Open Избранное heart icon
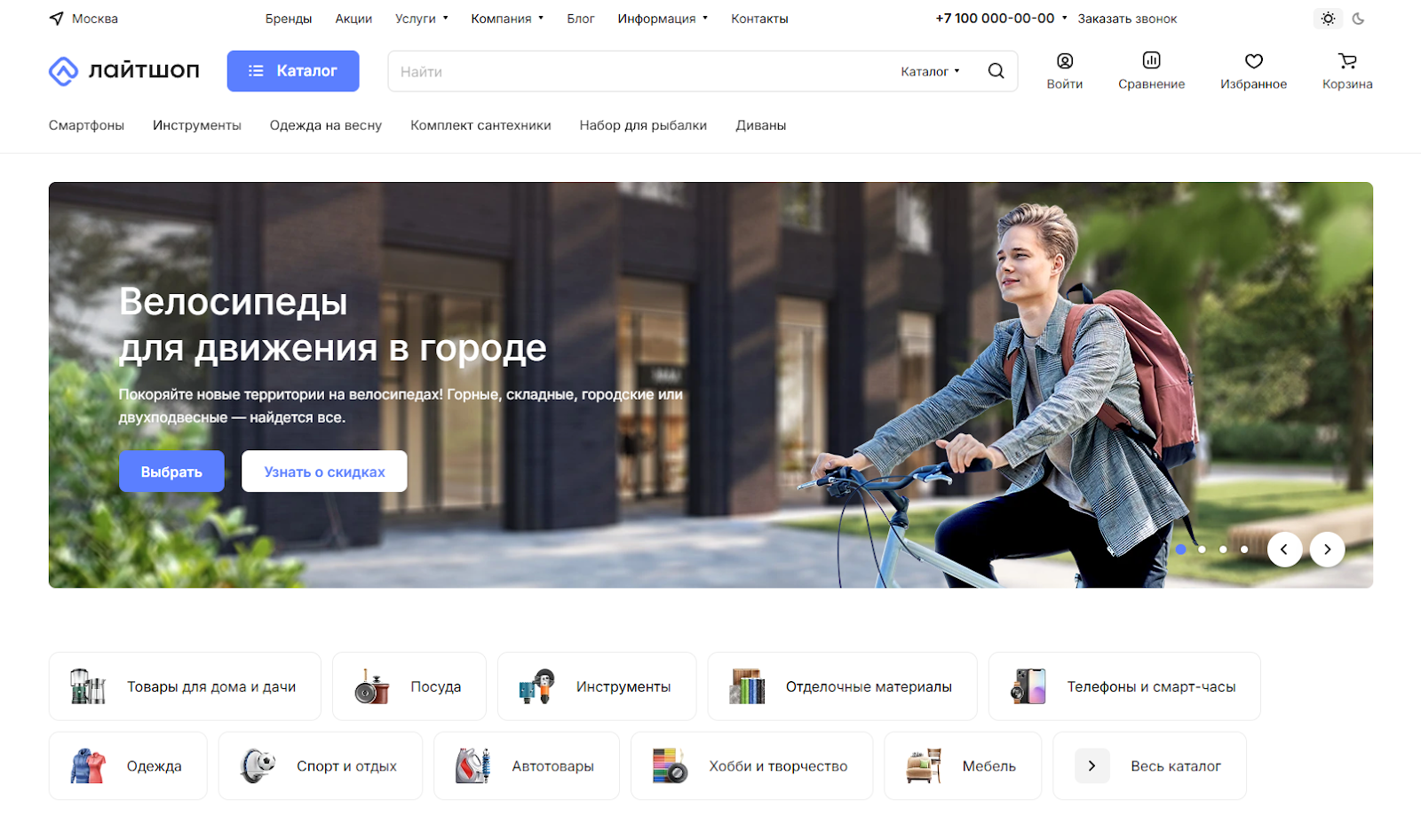The image size is (1421, 840). coord(1253,61)
